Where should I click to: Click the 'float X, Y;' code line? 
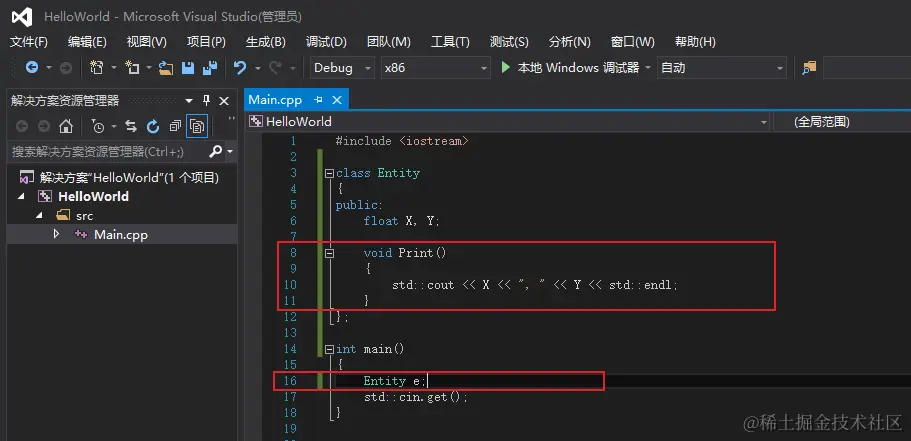[402, 221]
